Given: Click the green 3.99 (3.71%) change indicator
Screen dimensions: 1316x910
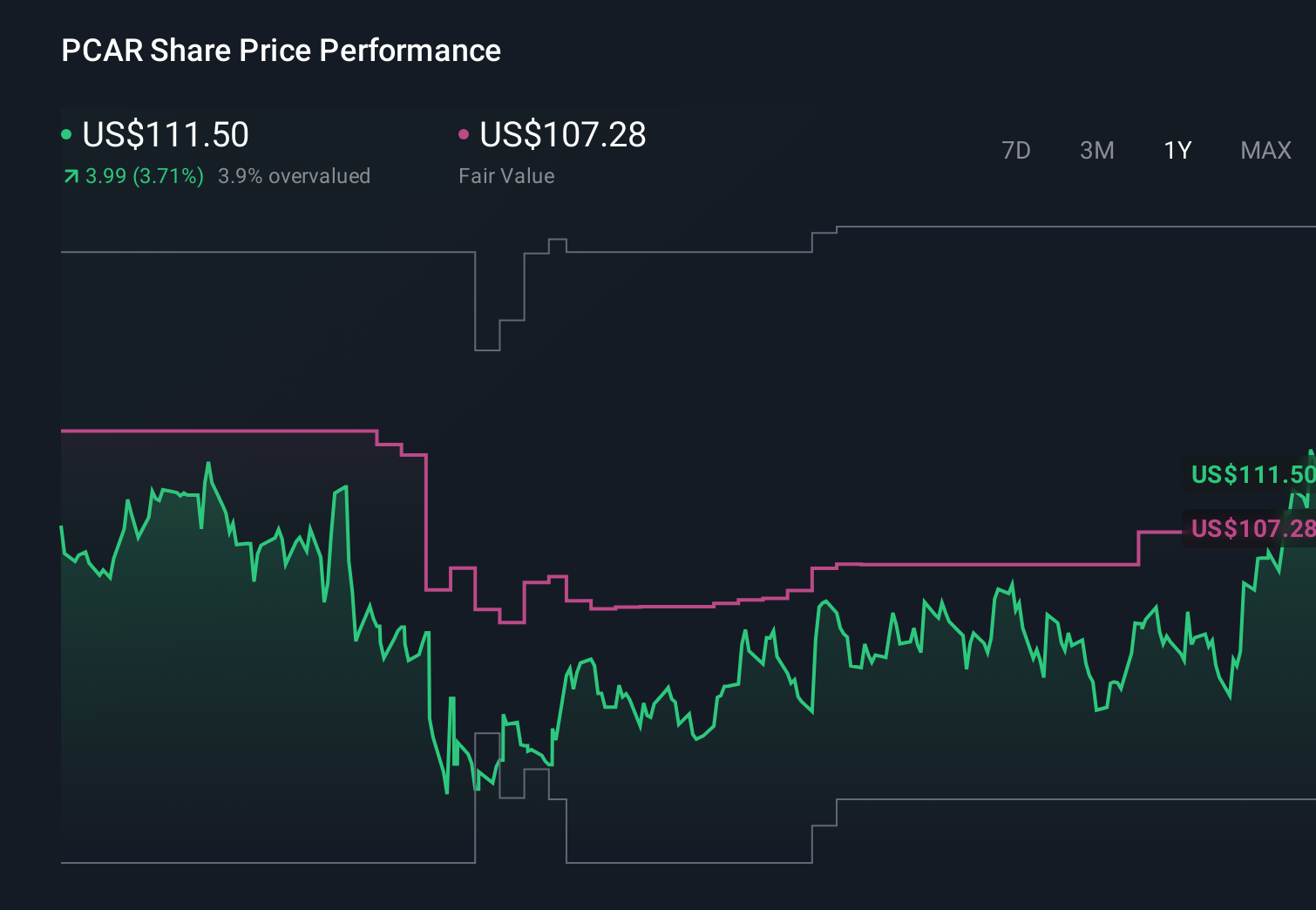Looking at the screenshot, I should pos(143,175).
